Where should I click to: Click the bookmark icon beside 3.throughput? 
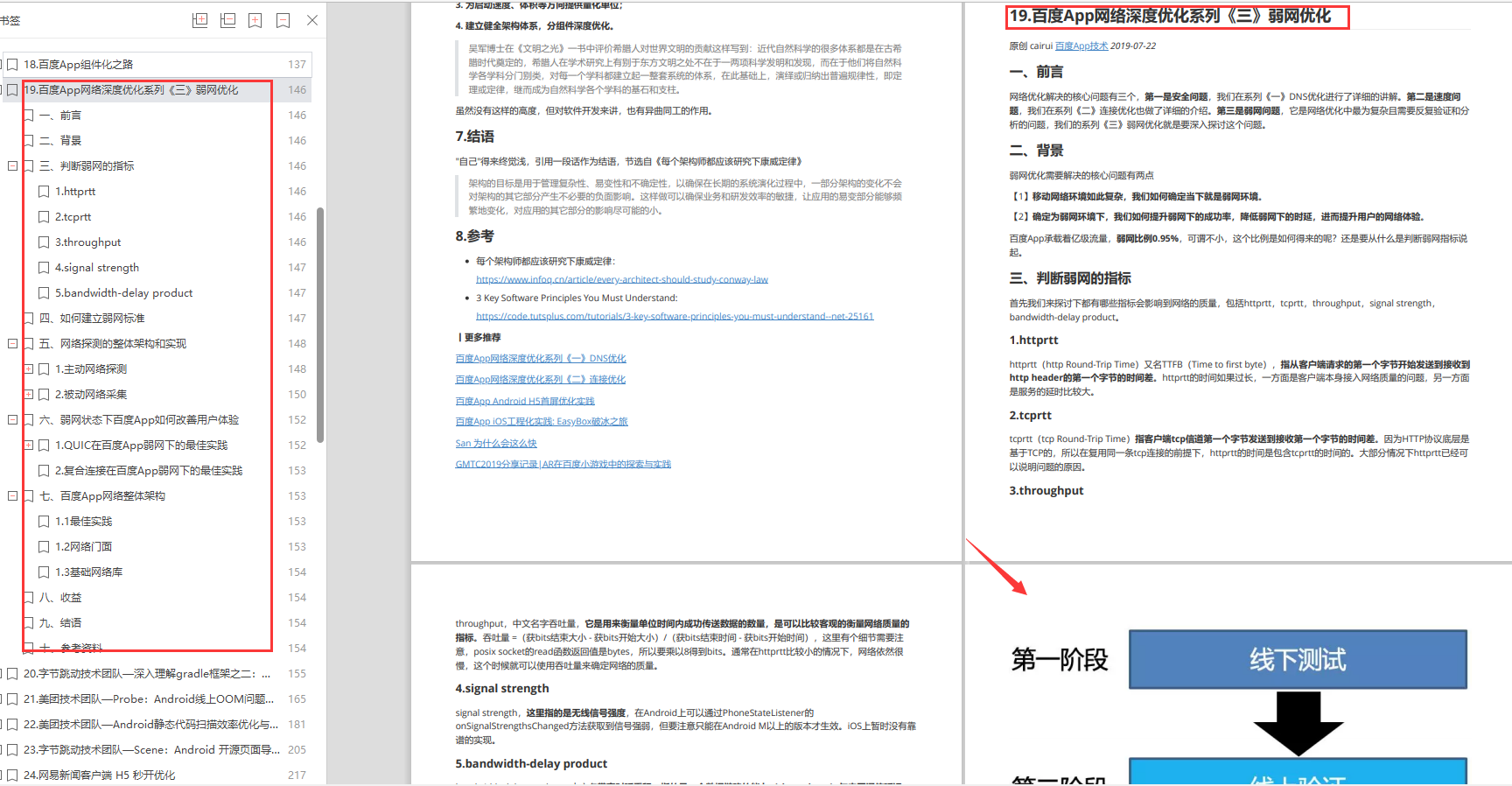(44, 242)
